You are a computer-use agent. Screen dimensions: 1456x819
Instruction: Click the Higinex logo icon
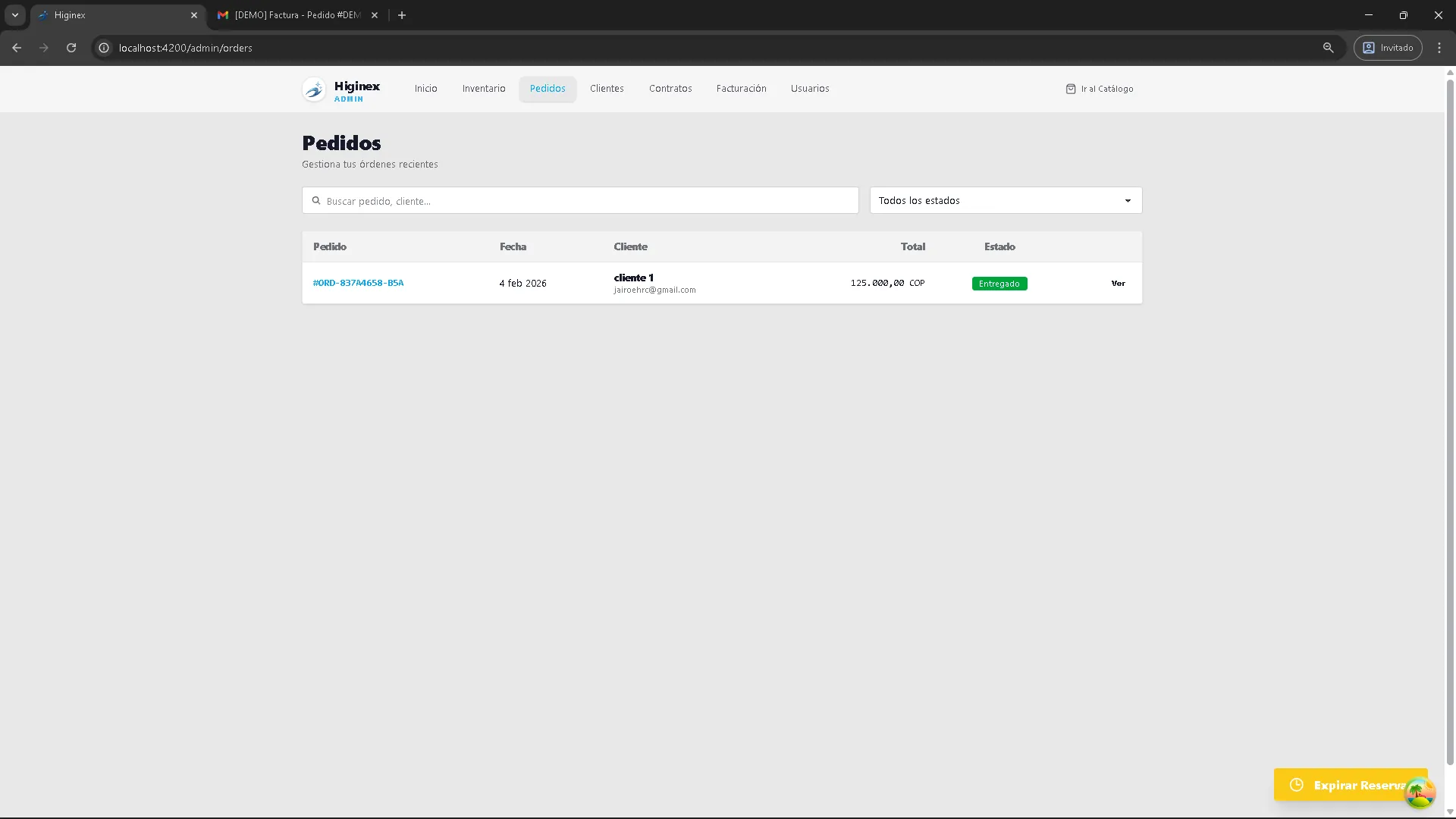(x=314, y=89)
